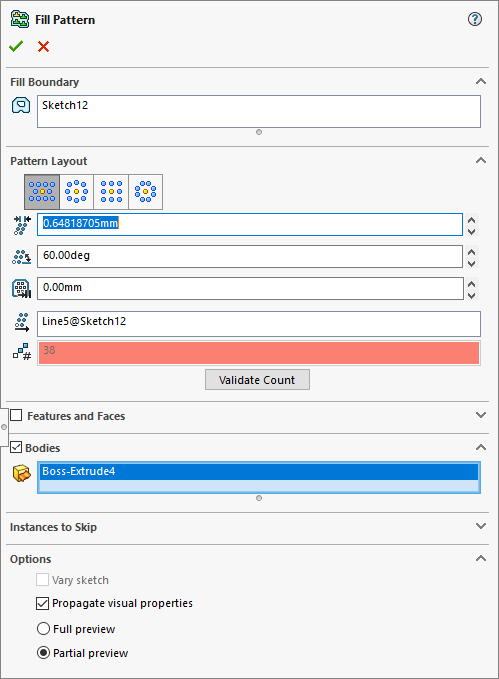Viewport: 499px width, 679px height.
Task: Increase instance spacing with up arrow
Action: tap(472, 220)
